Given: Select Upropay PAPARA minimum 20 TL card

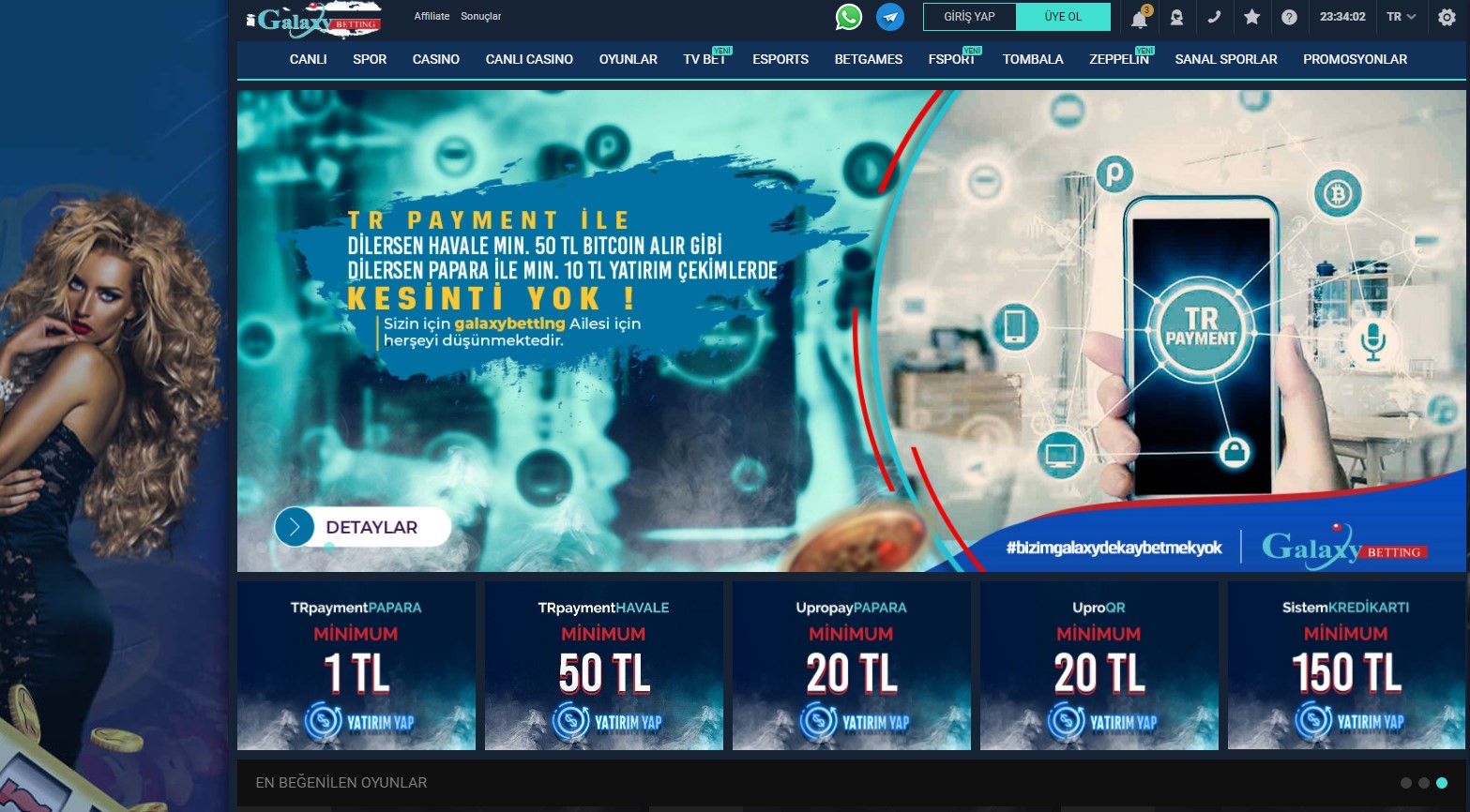Looking at the screenshot, I should tap(852, 666).
